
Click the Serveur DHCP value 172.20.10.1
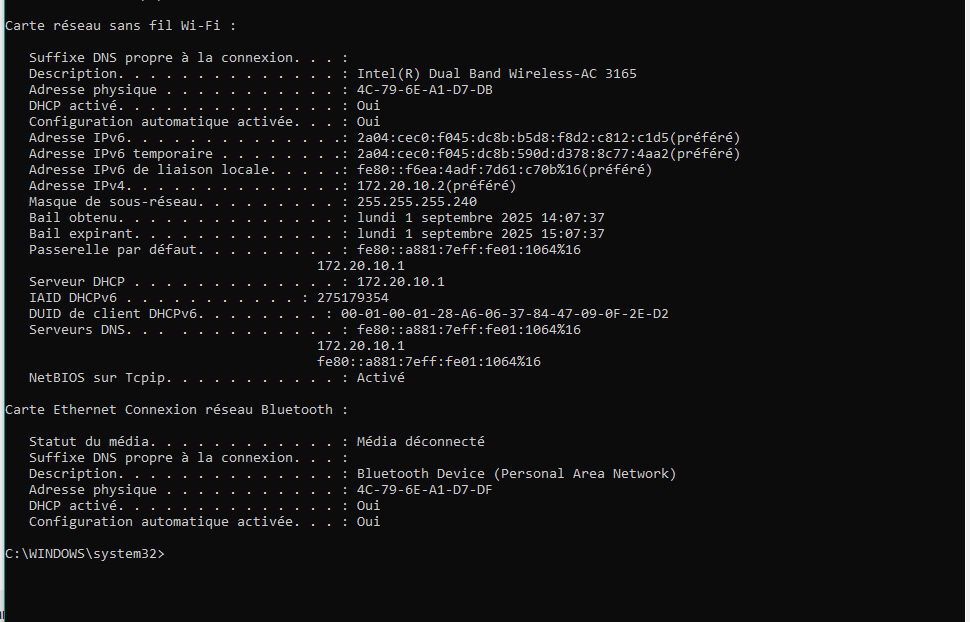[400, 282]
